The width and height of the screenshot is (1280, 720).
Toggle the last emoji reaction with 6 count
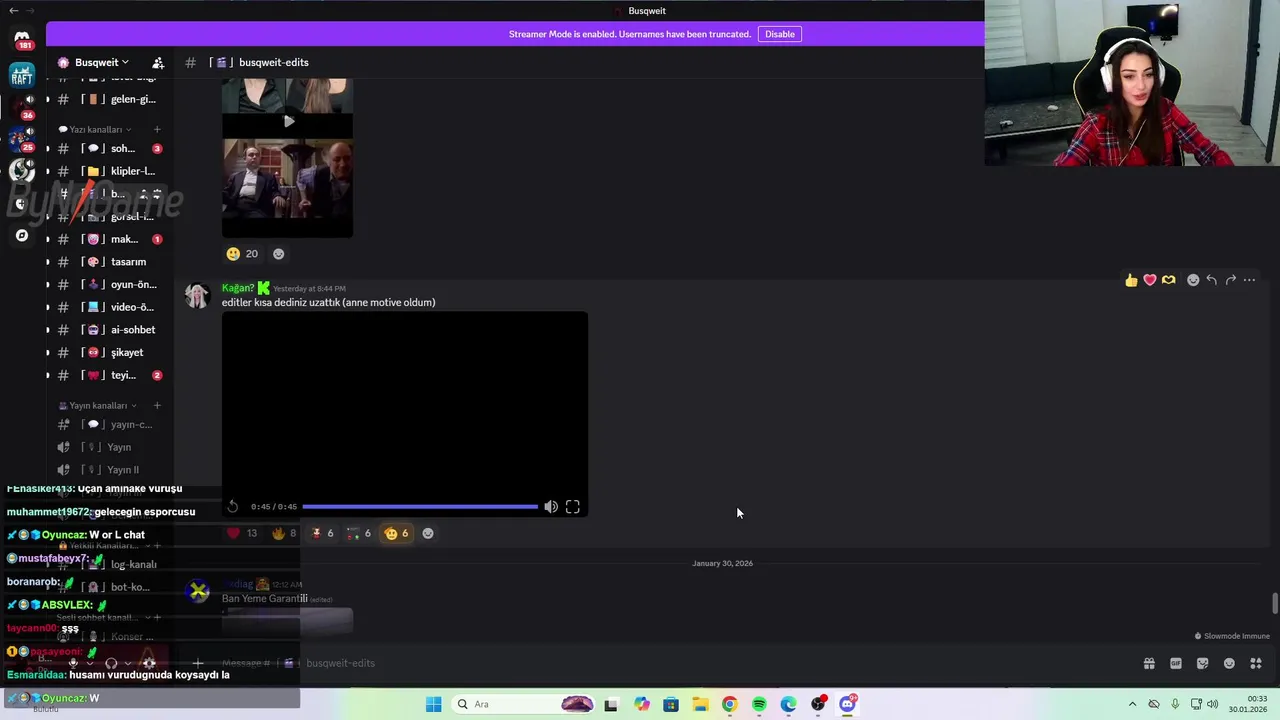(397, 533)
